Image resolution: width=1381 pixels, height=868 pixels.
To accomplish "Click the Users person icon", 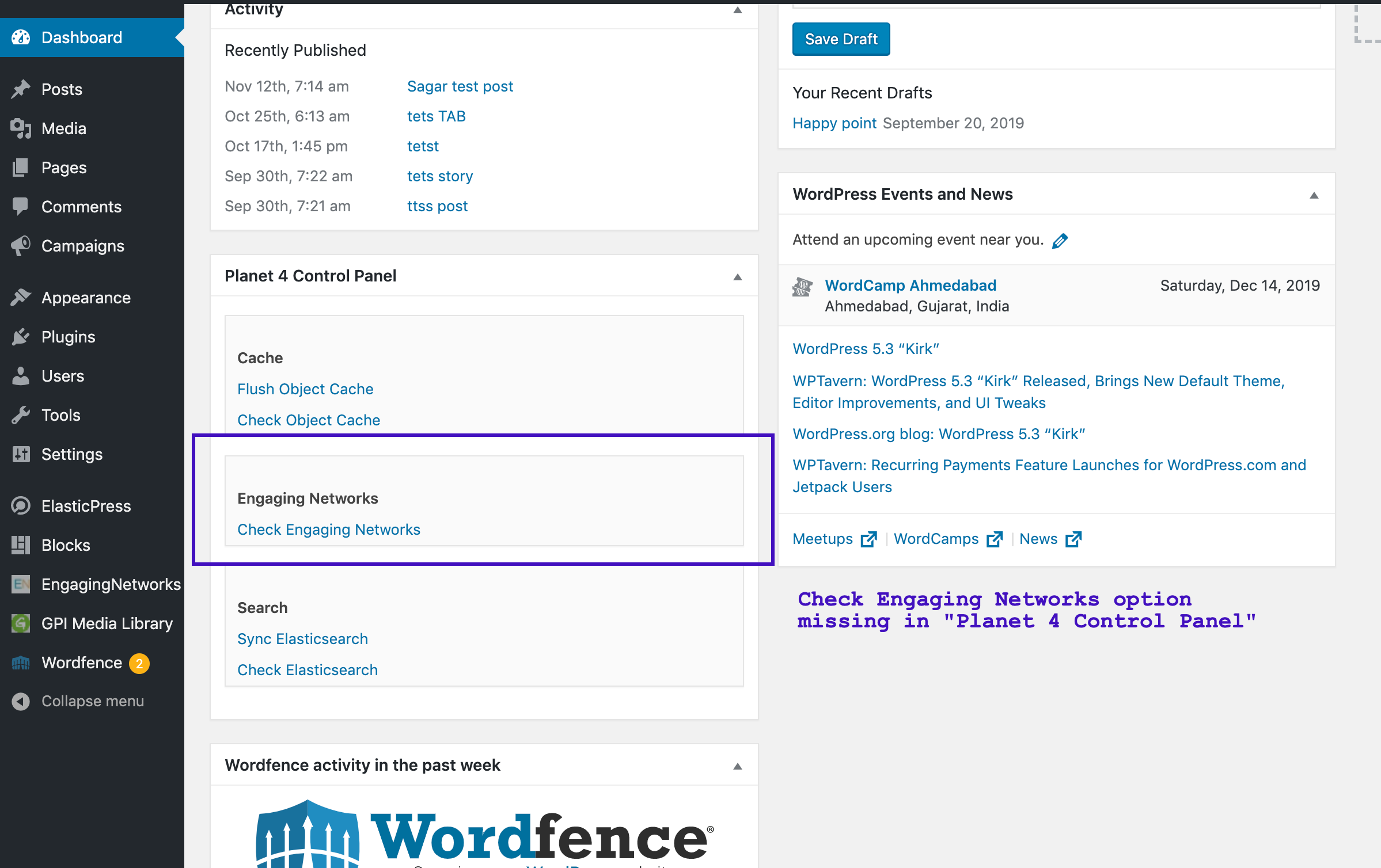I will click(21, 376).
